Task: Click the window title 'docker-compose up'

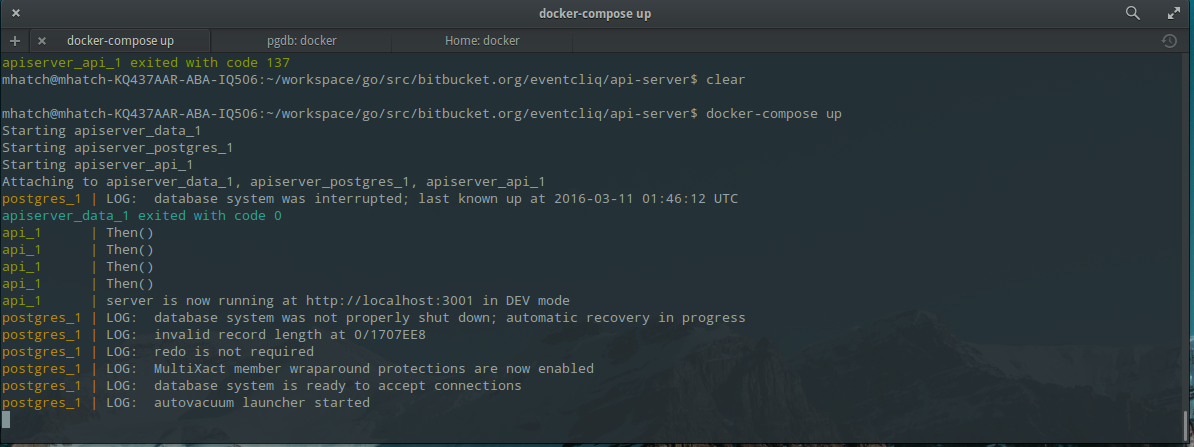Action: tap(595, 13)
